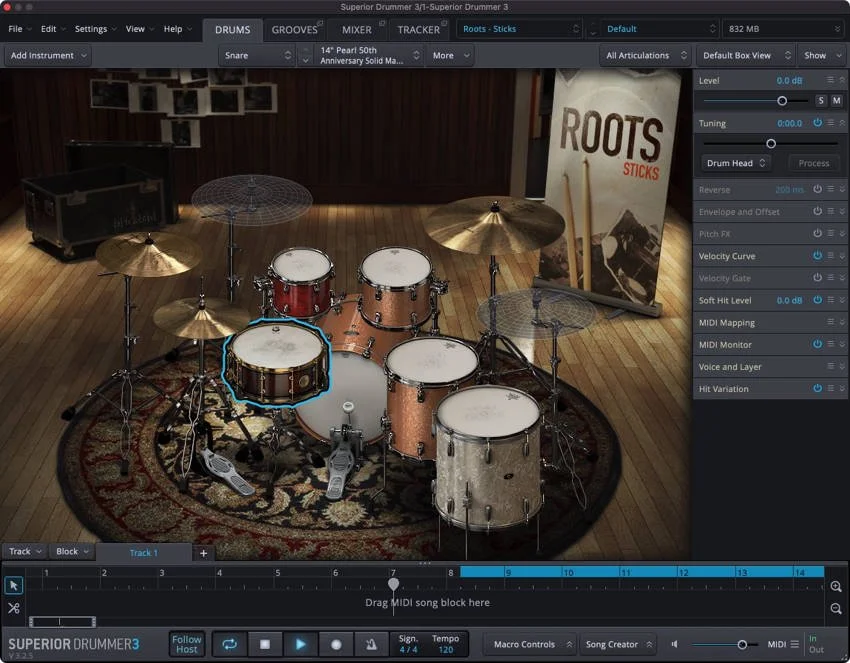This screenshot has width=850, height=663.
Task: Select the scissors cut tool on timeline edge
Action: pyautogui.click(x=13, y=608)
